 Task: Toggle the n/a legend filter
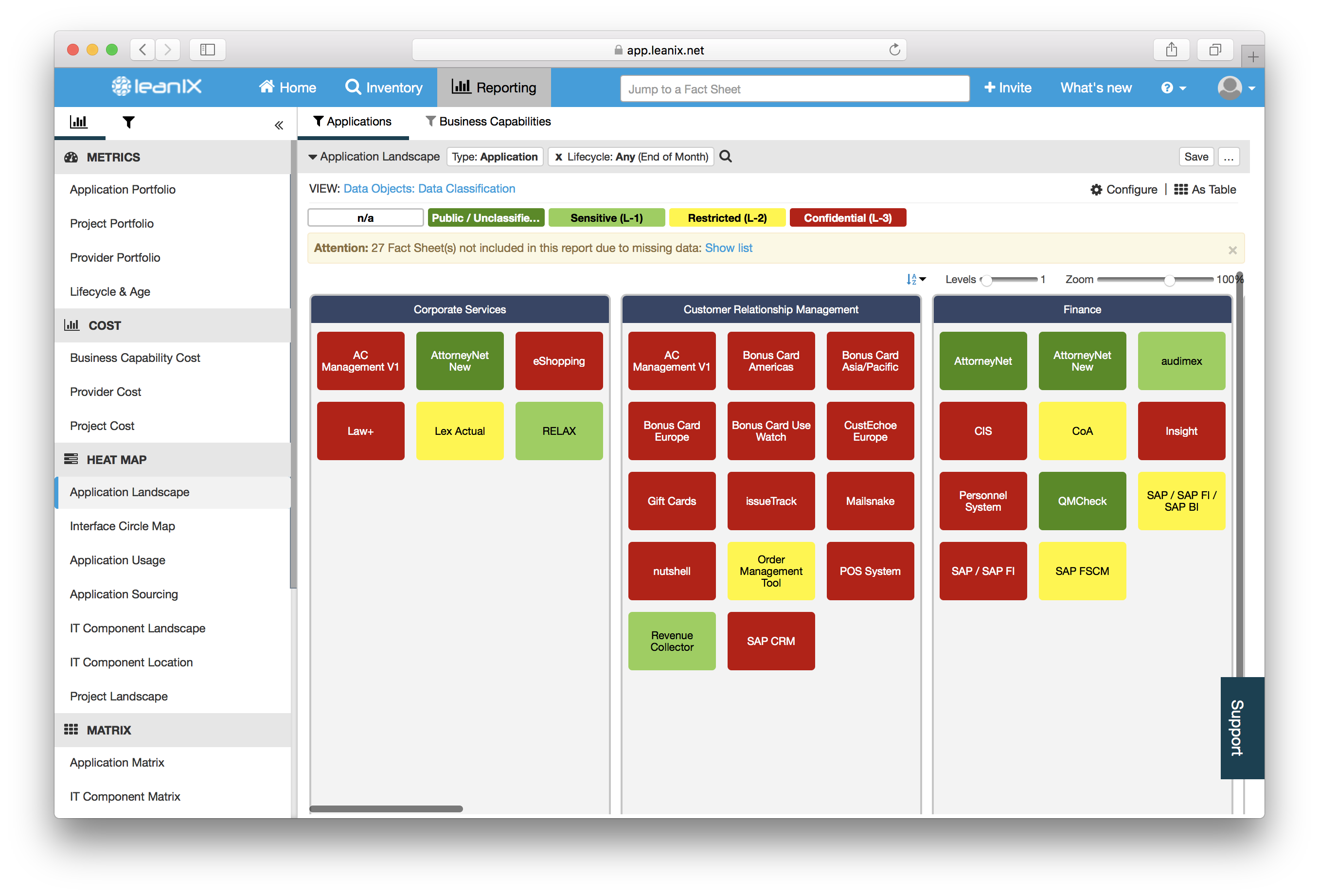(x=366, y=218)
